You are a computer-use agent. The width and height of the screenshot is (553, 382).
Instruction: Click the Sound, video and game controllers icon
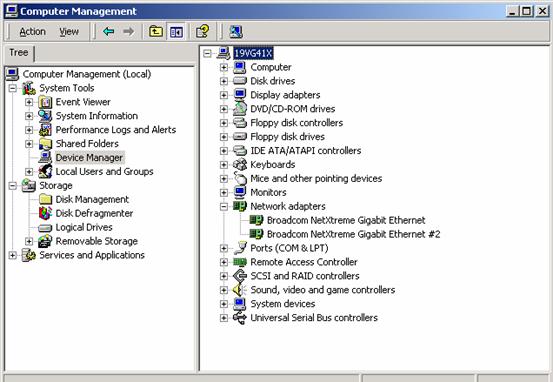(240, 290)
